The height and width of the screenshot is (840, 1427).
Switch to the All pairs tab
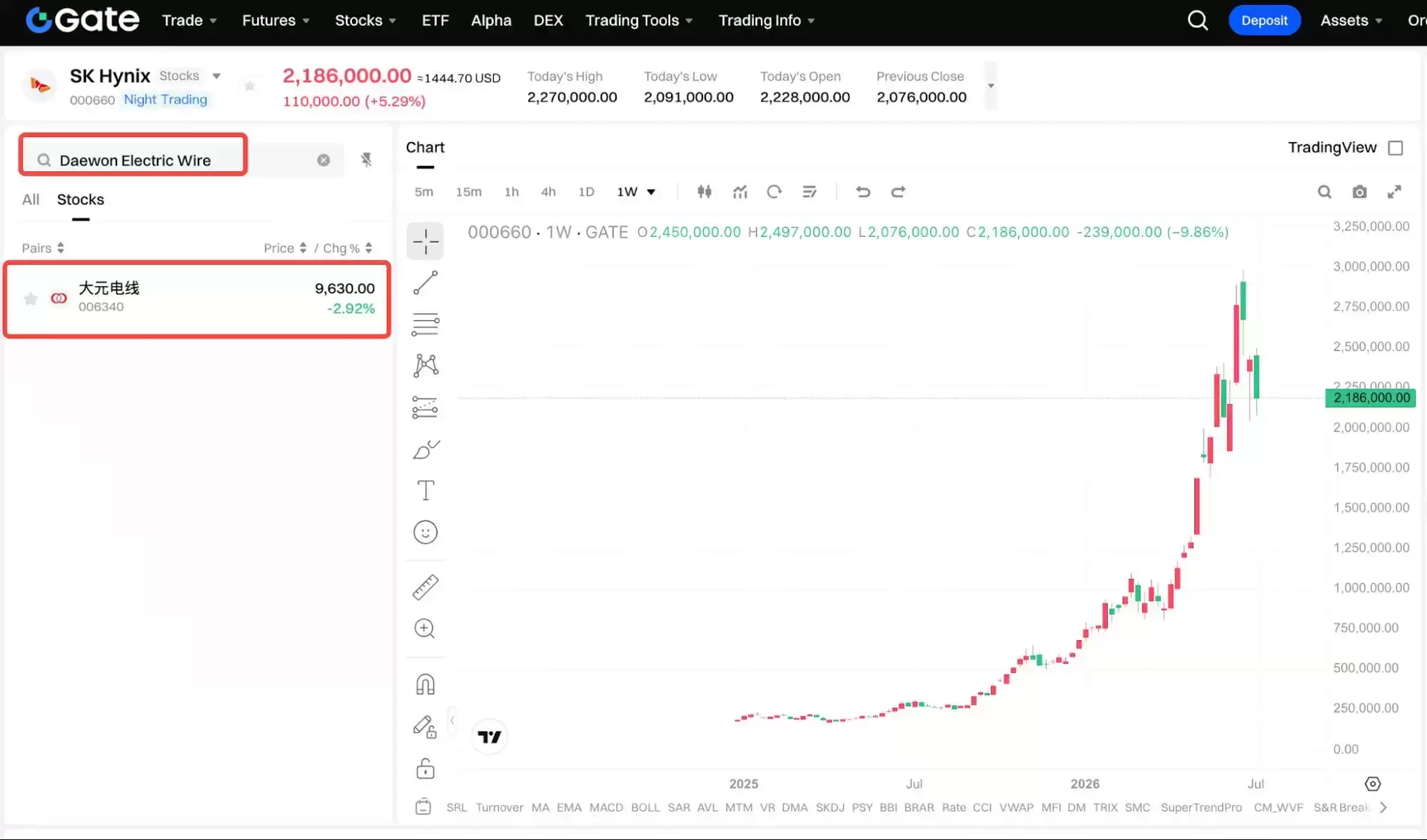(31, 199)
